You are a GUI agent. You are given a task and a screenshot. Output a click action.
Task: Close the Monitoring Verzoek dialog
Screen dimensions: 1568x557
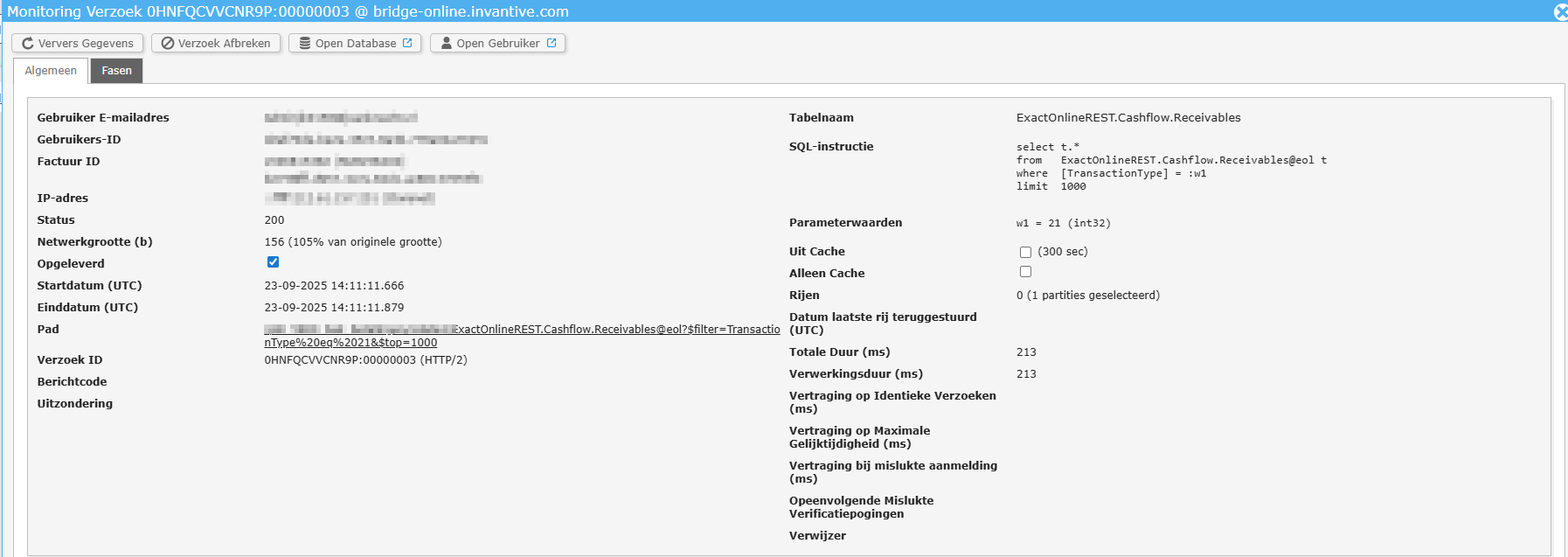coord(1560,11)
